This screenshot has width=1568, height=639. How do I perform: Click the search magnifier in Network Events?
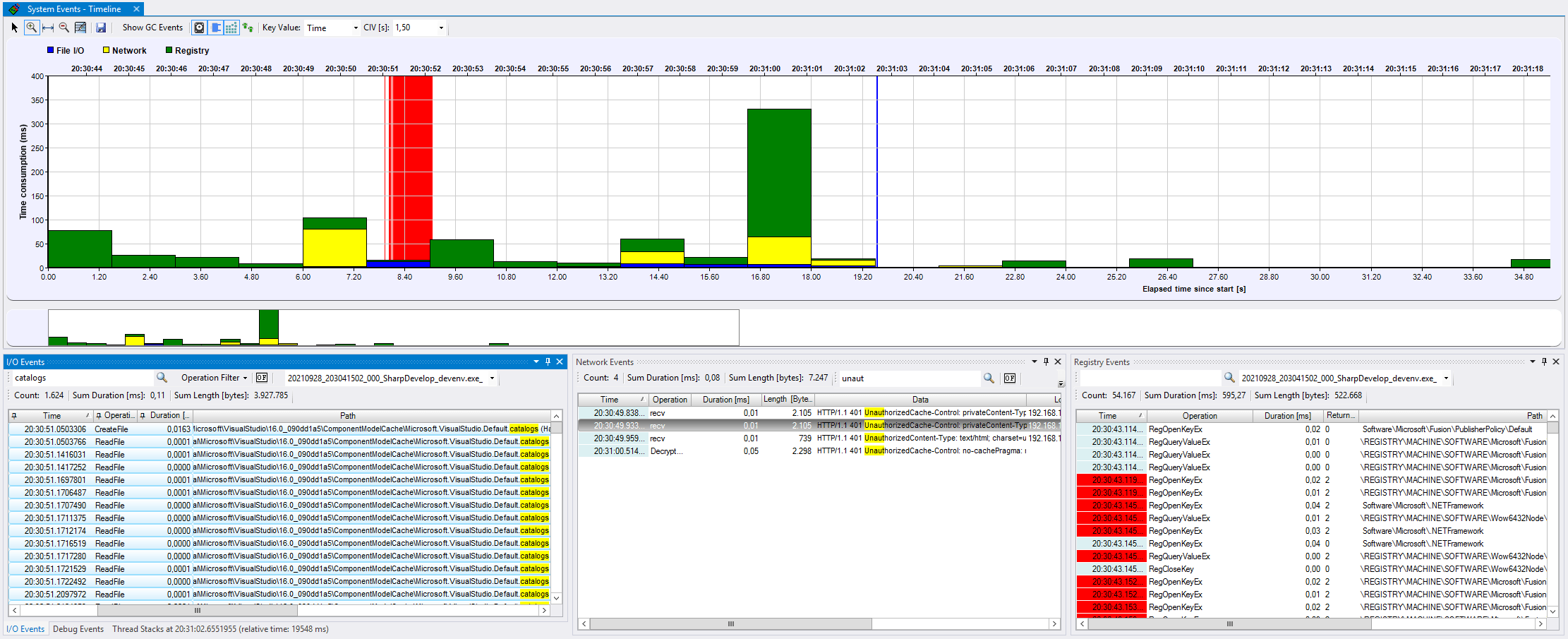[x=989, y=378]
